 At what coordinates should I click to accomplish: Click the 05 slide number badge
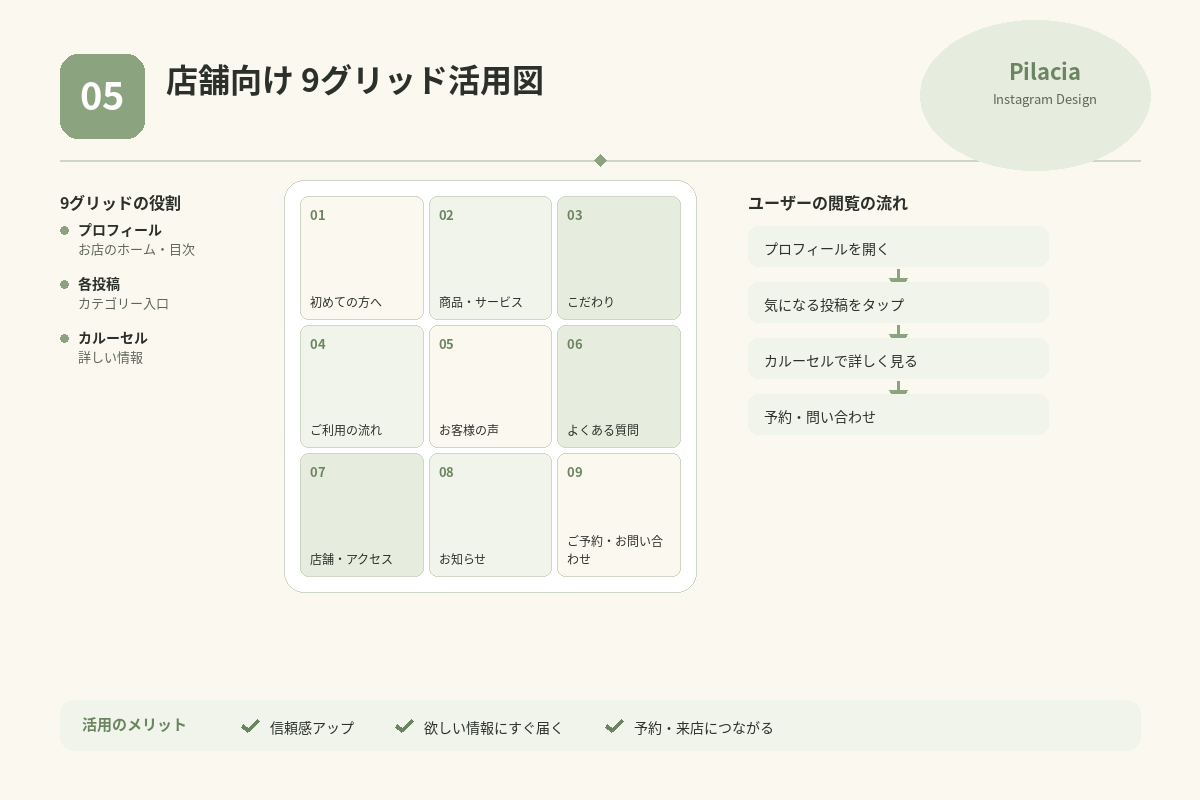click(102, 96)
